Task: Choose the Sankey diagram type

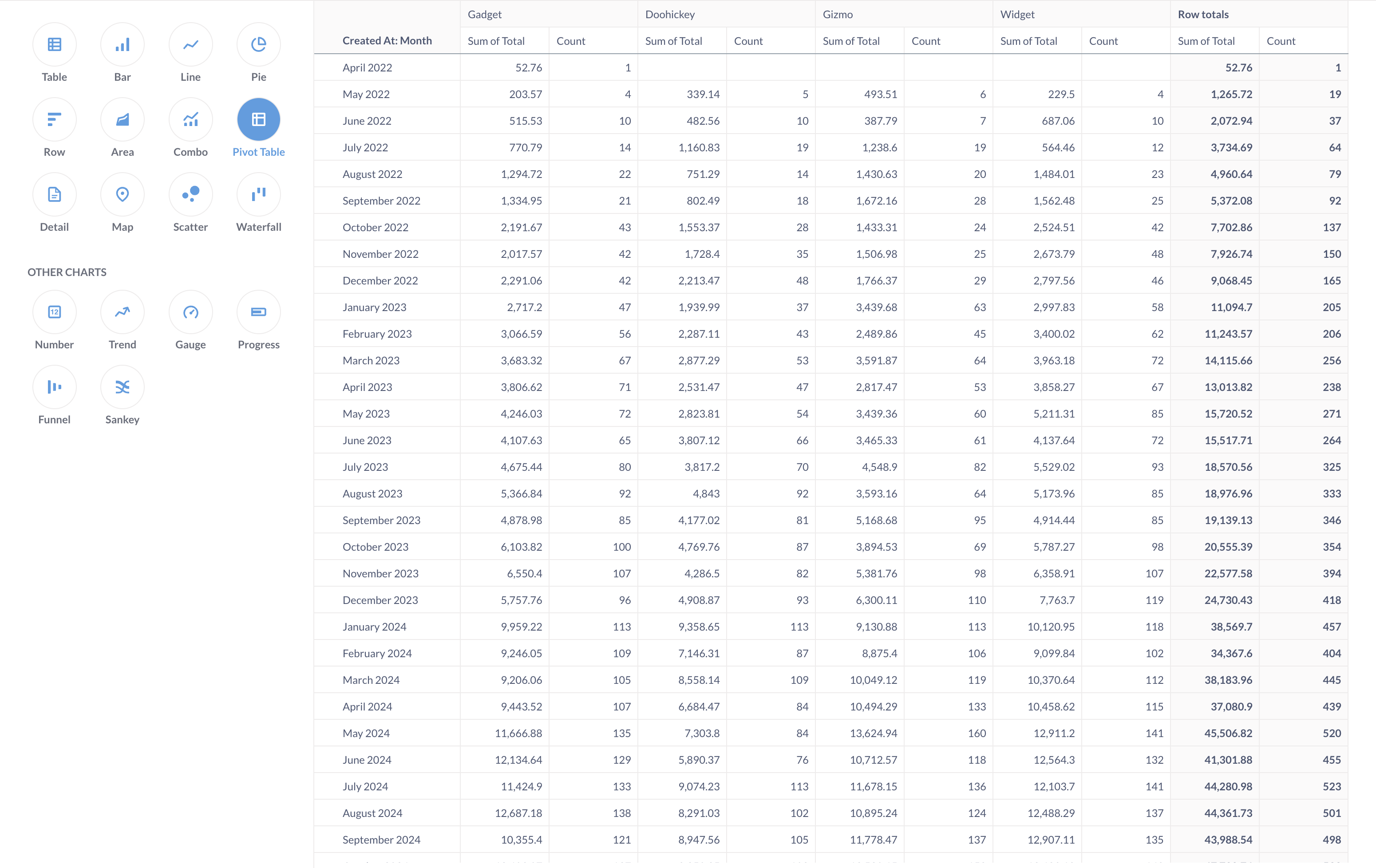Action: point(122,387)
